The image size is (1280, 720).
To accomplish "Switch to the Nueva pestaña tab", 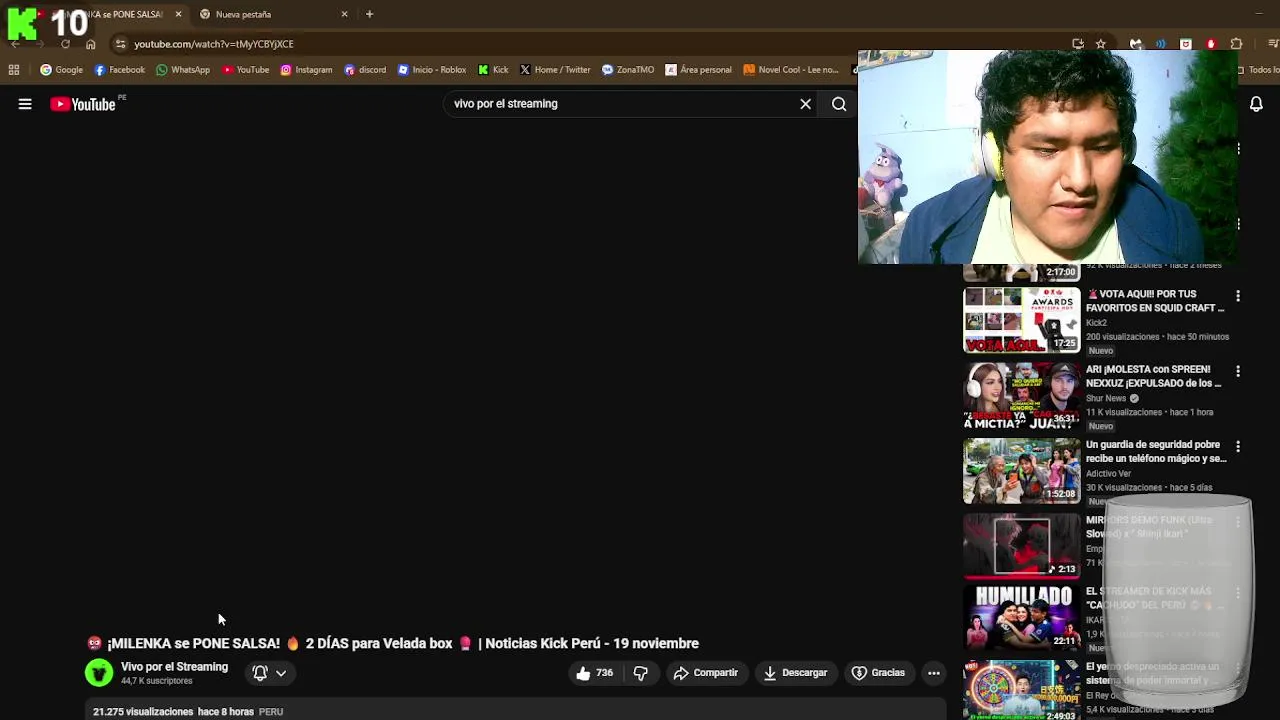I will point(272,14).
